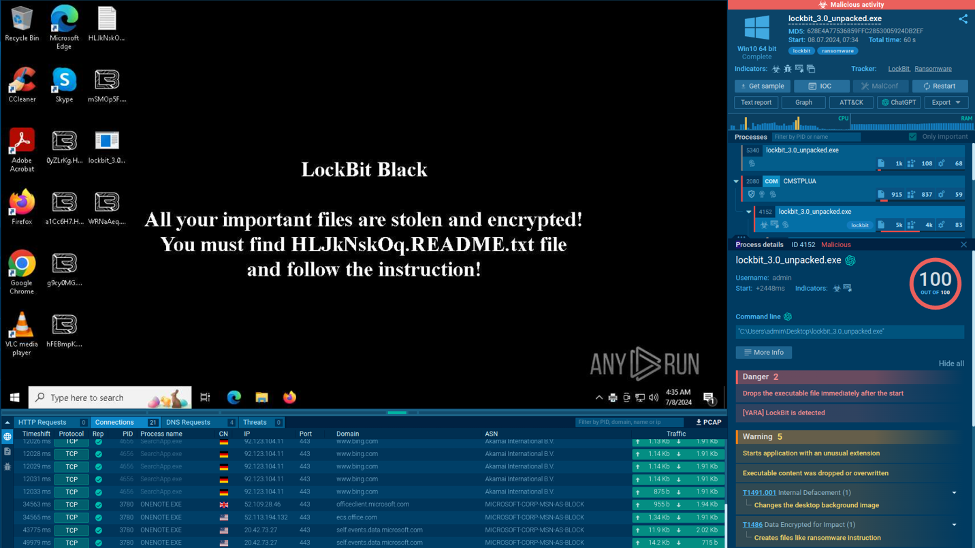The width and height of the screenshot is (977, 550).
Task: Open the ChatGPT analysis button
Action: [898, 103]
